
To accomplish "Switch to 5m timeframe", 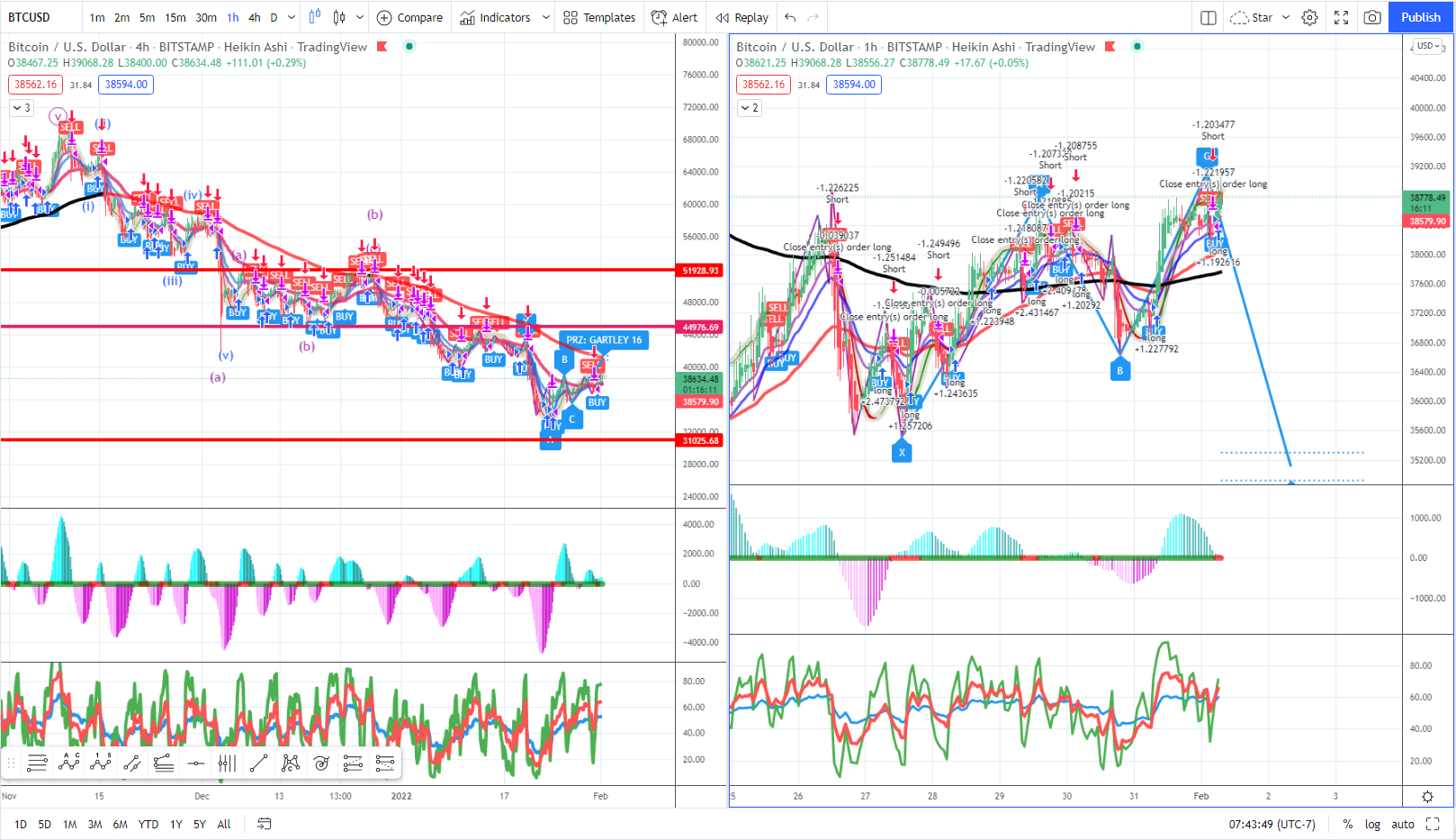I will point(147,17).
